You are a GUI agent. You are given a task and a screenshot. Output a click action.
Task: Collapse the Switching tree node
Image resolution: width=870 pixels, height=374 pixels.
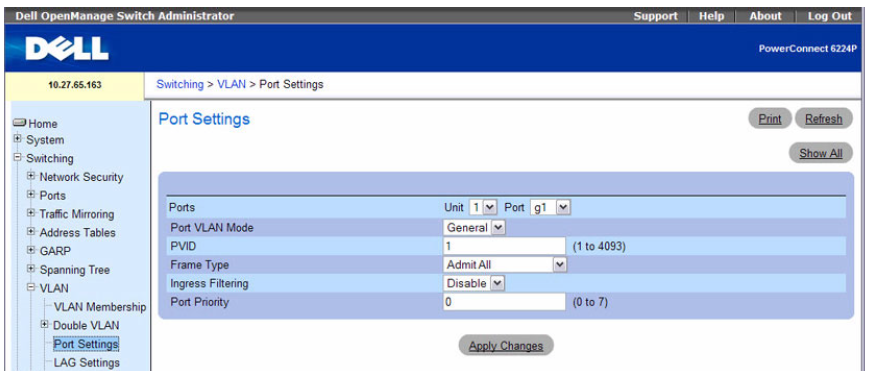pyautogui.click(x=18, y=157)
